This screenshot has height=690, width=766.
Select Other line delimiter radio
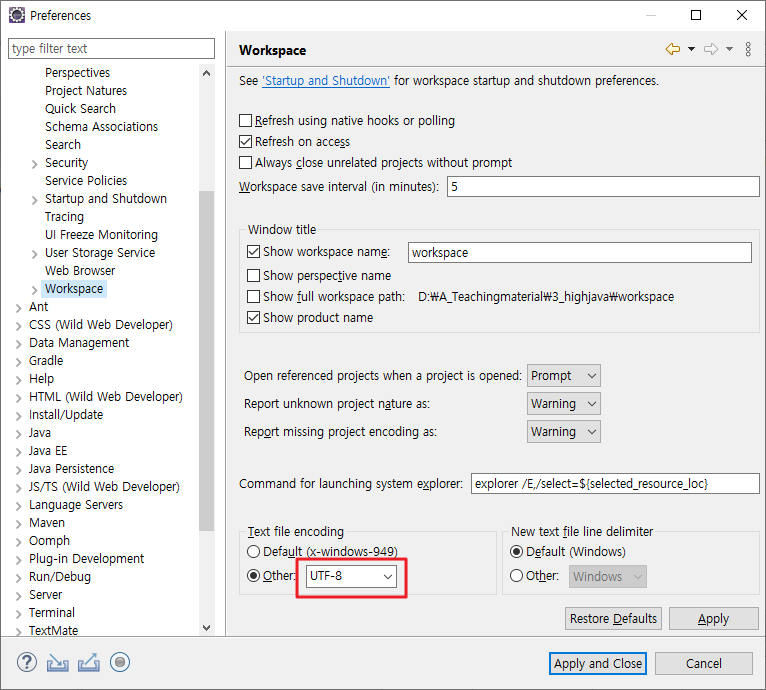click(x=516, y=576)
